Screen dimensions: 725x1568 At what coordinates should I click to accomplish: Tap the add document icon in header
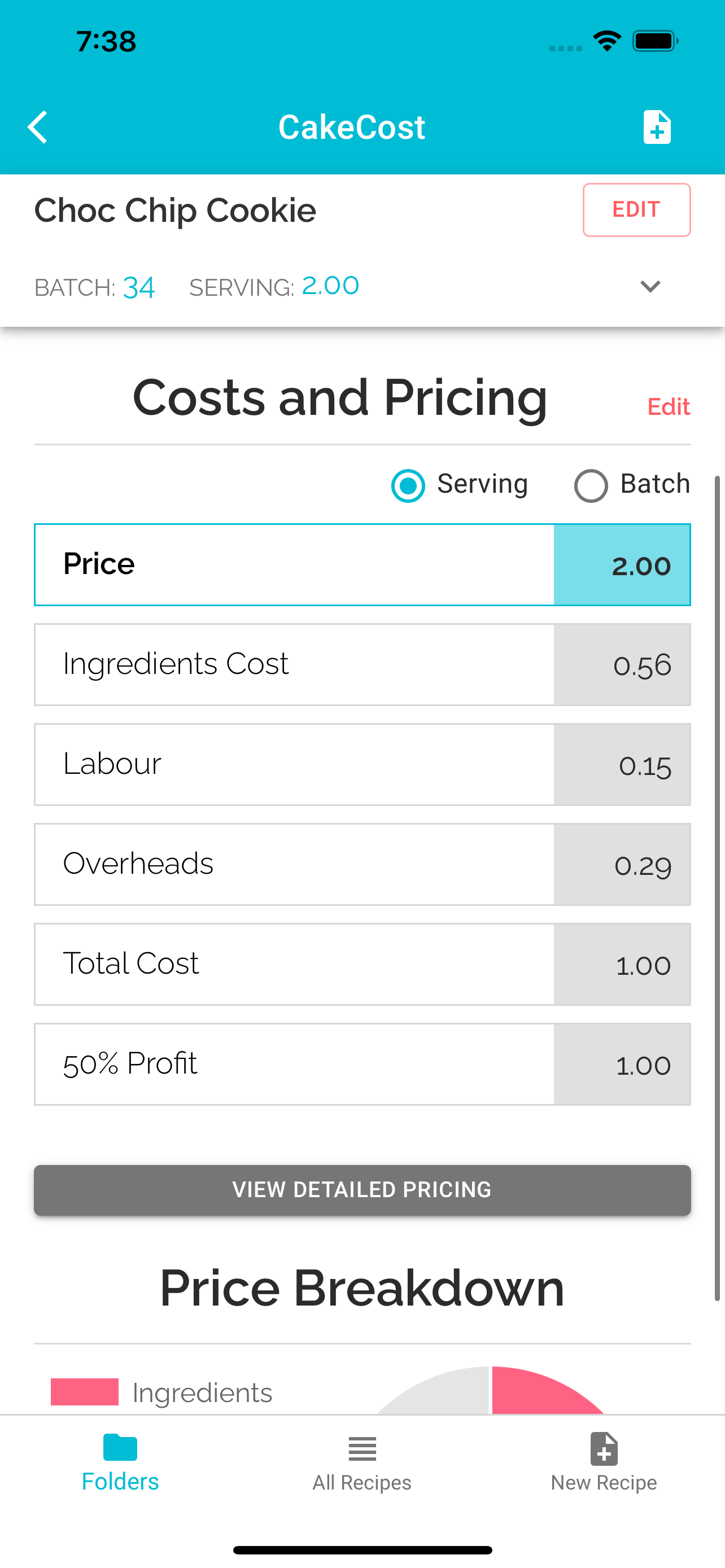(x=657, y=127)
